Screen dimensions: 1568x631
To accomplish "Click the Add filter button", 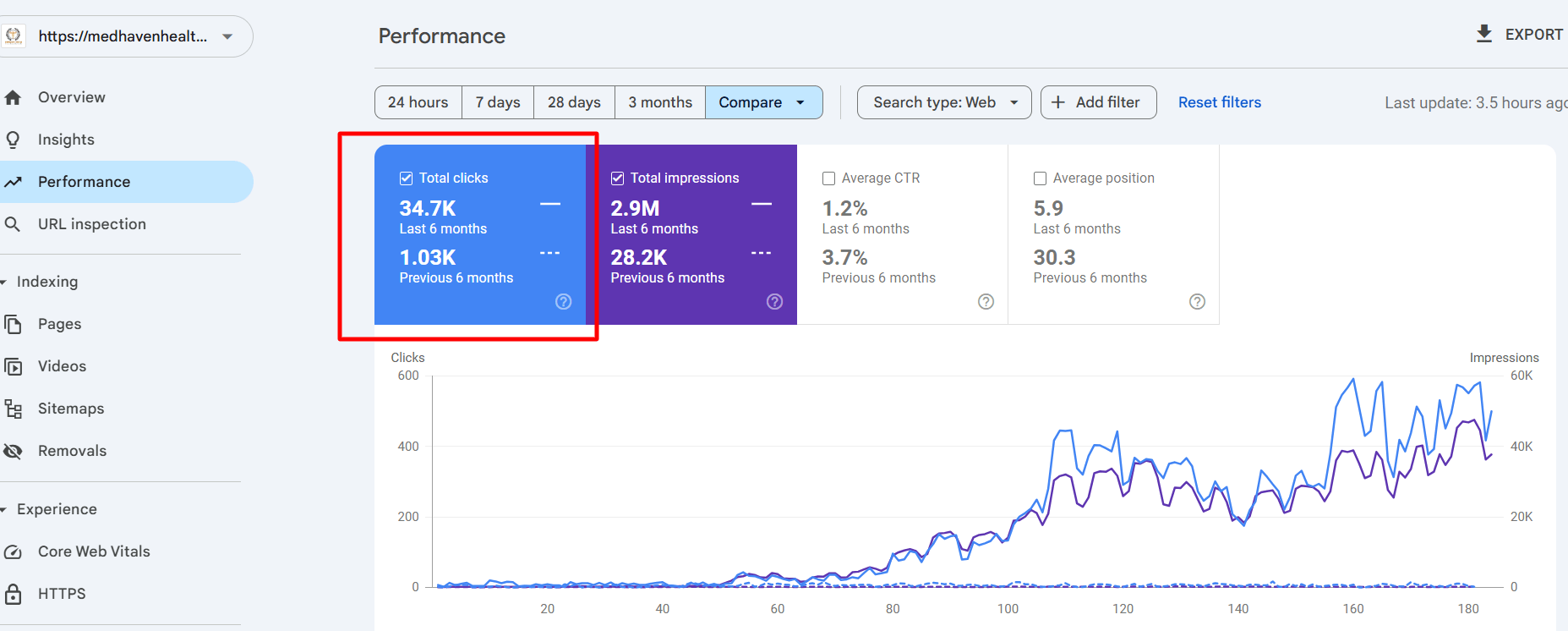I will [x=1098, y=102].
